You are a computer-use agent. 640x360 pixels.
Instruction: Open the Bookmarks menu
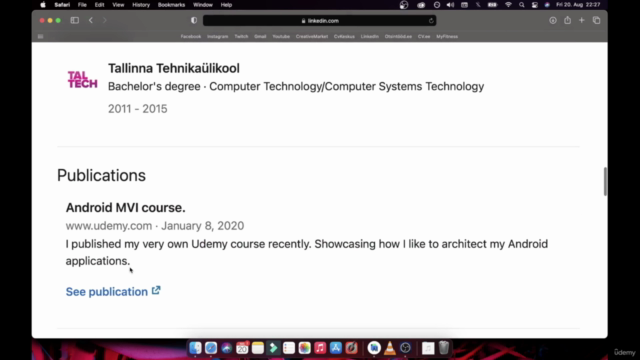click(x=171, y=5)
